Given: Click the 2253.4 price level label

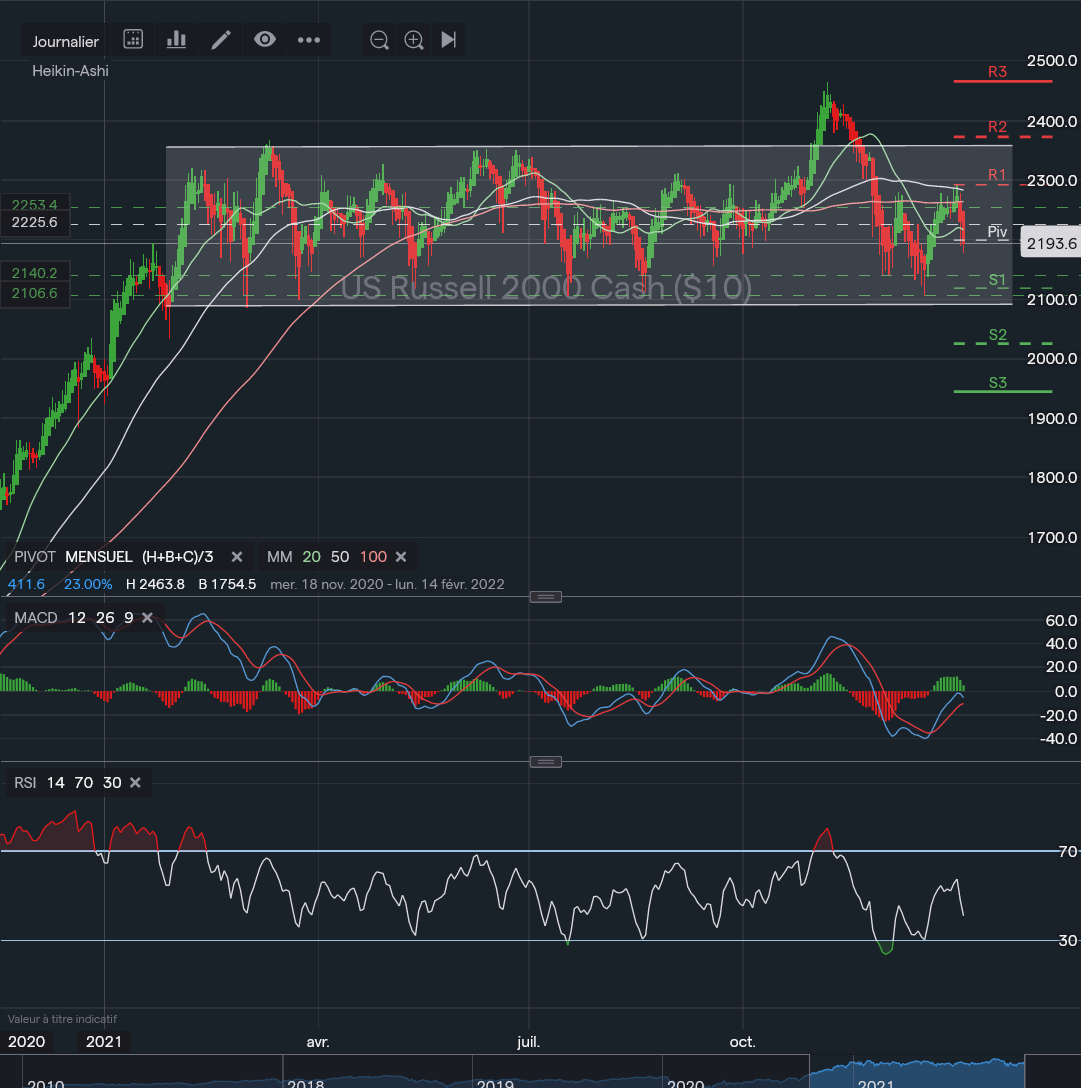Looking at the screenshot, I should 35,205.
